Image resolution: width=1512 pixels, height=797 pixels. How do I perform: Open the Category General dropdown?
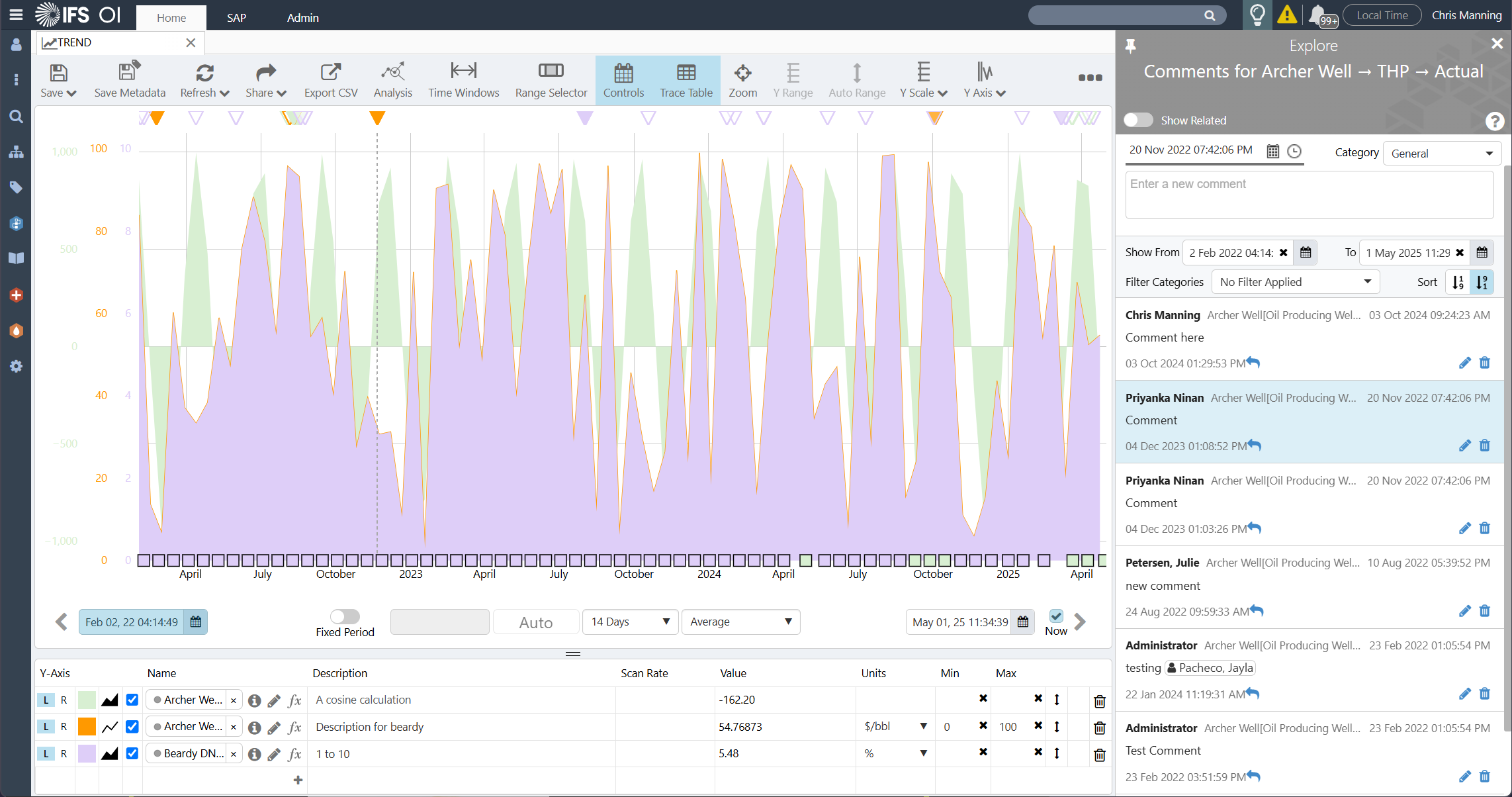coord(1441,153)
